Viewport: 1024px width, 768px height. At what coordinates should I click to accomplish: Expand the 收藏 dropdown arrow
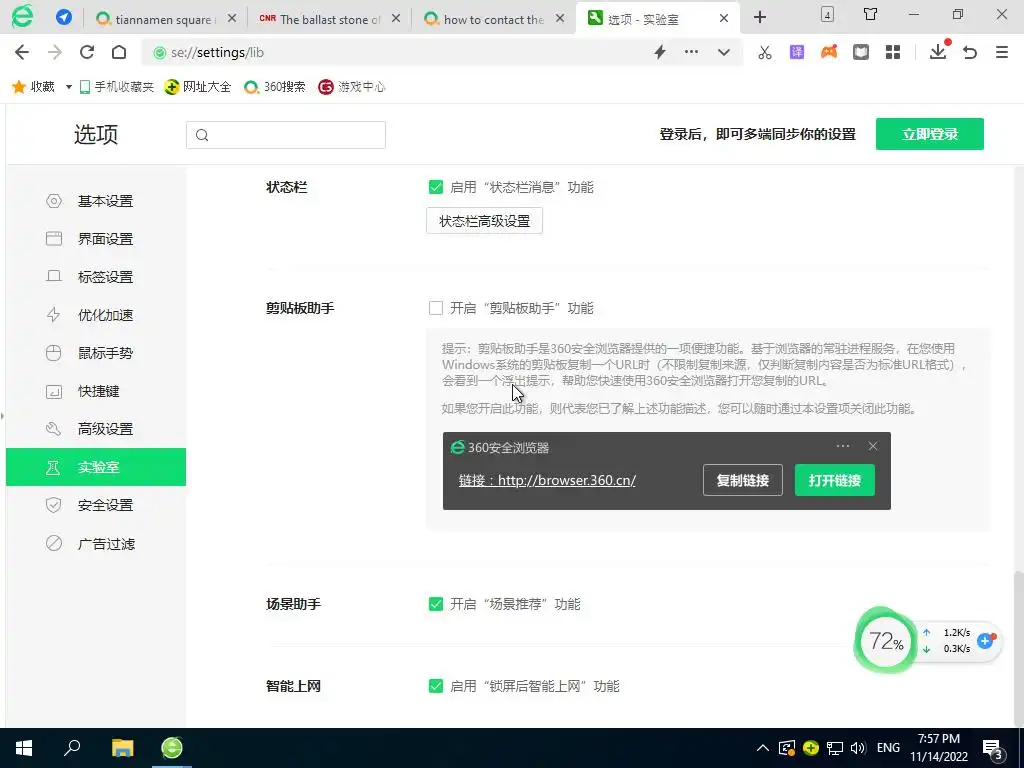68,87
